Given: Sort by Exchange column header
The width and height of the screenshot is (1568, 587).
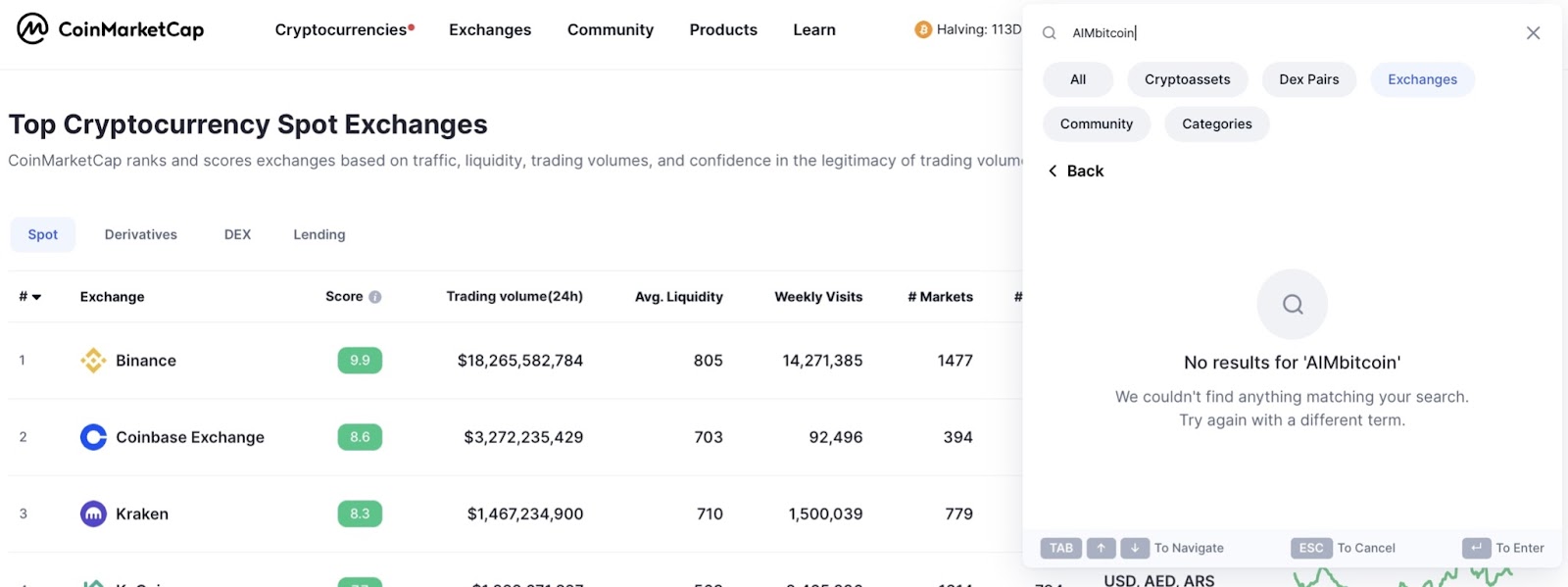Looking at the screenshot, I should pyautogui.click(x=112, y=297).
